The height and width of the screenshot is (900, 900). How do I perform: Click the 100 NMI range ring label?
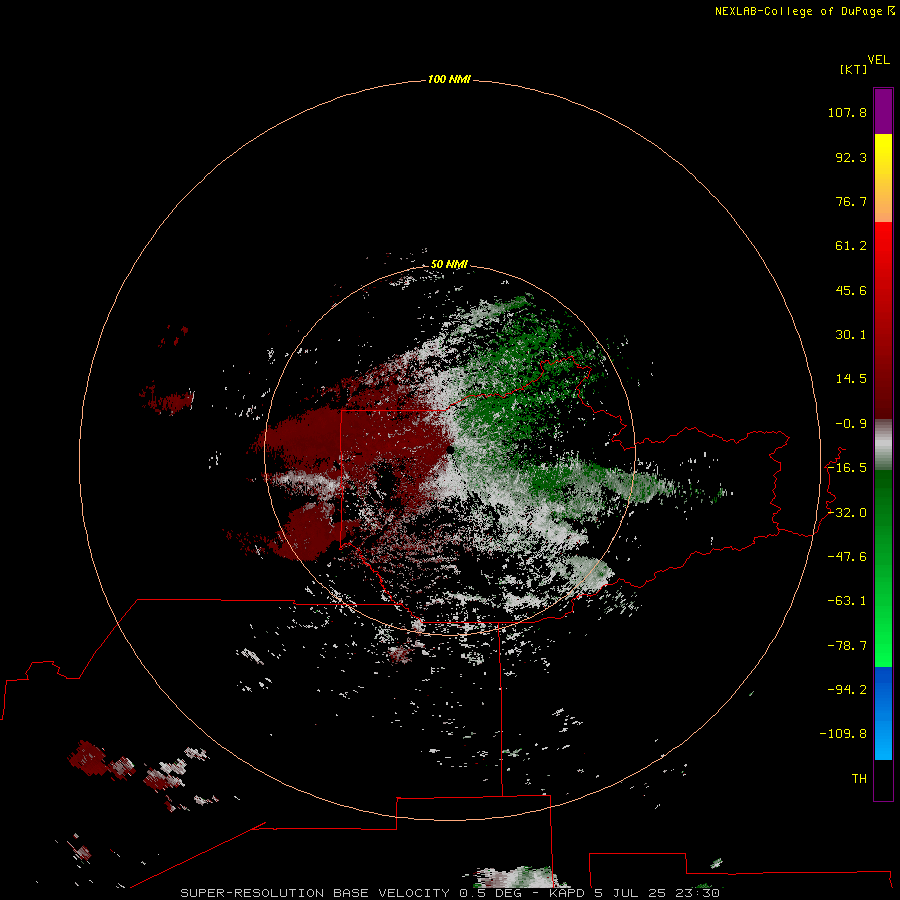(449, 79)
